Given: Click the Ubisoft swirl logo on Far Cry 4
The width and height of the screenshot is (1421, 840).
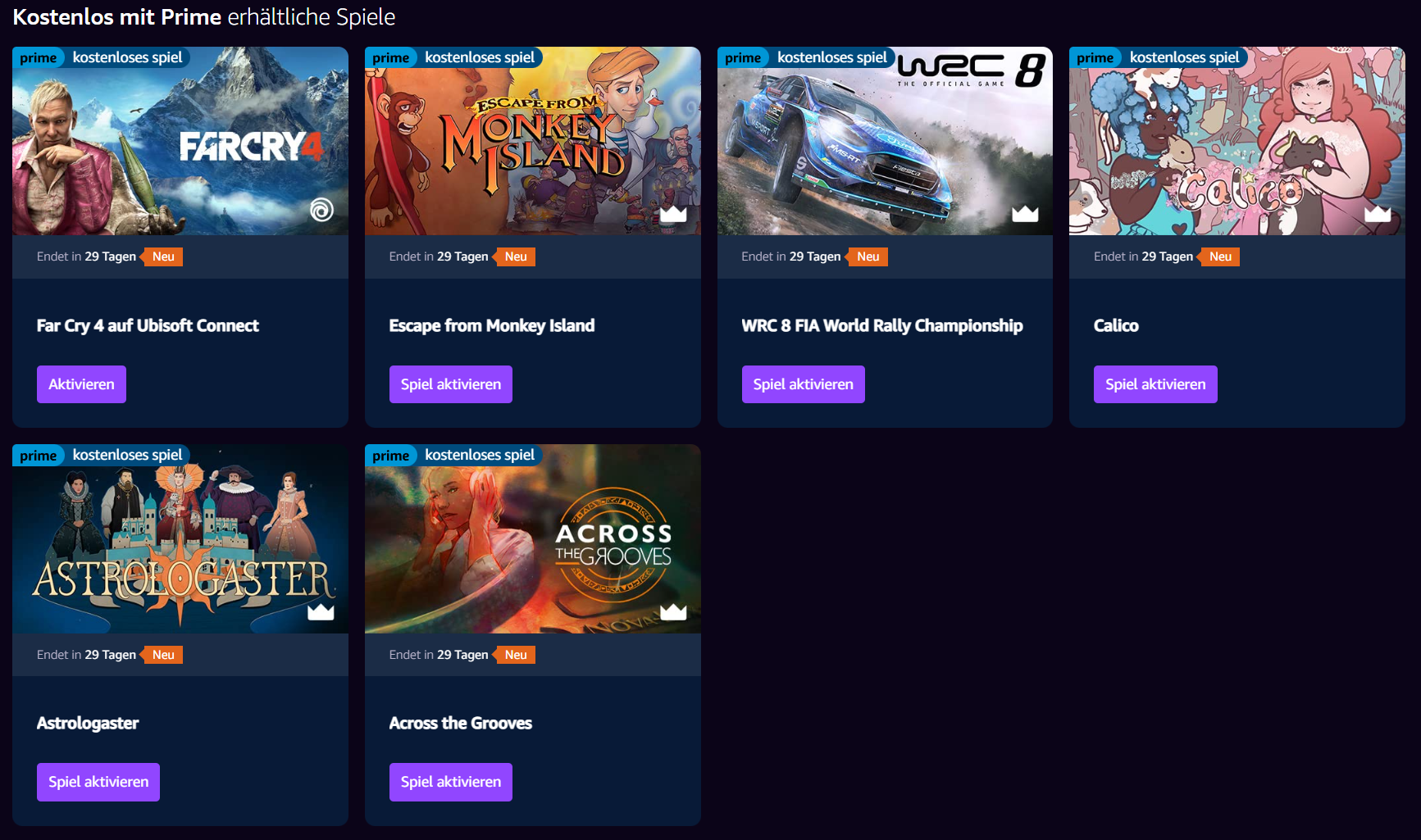Looking at the screenshot, I should click(x=321, y=211).
